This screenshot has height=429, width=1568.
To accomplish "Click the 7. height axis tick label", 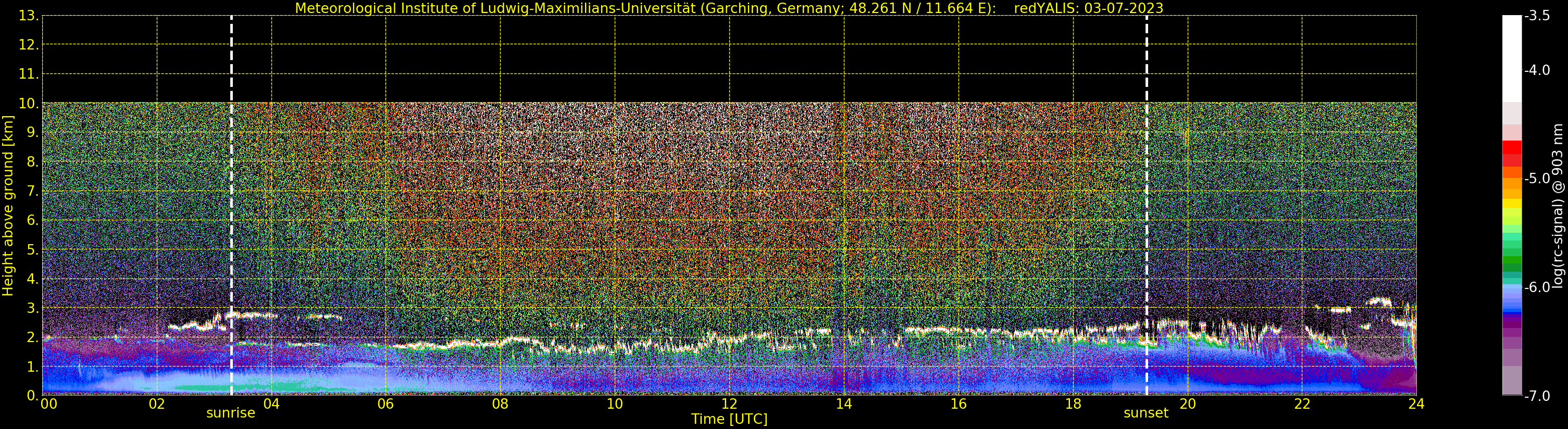I will (x=32, y=191).
